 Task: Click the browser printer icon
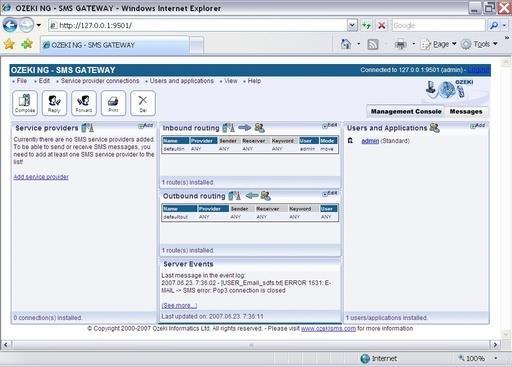[400, 44]
